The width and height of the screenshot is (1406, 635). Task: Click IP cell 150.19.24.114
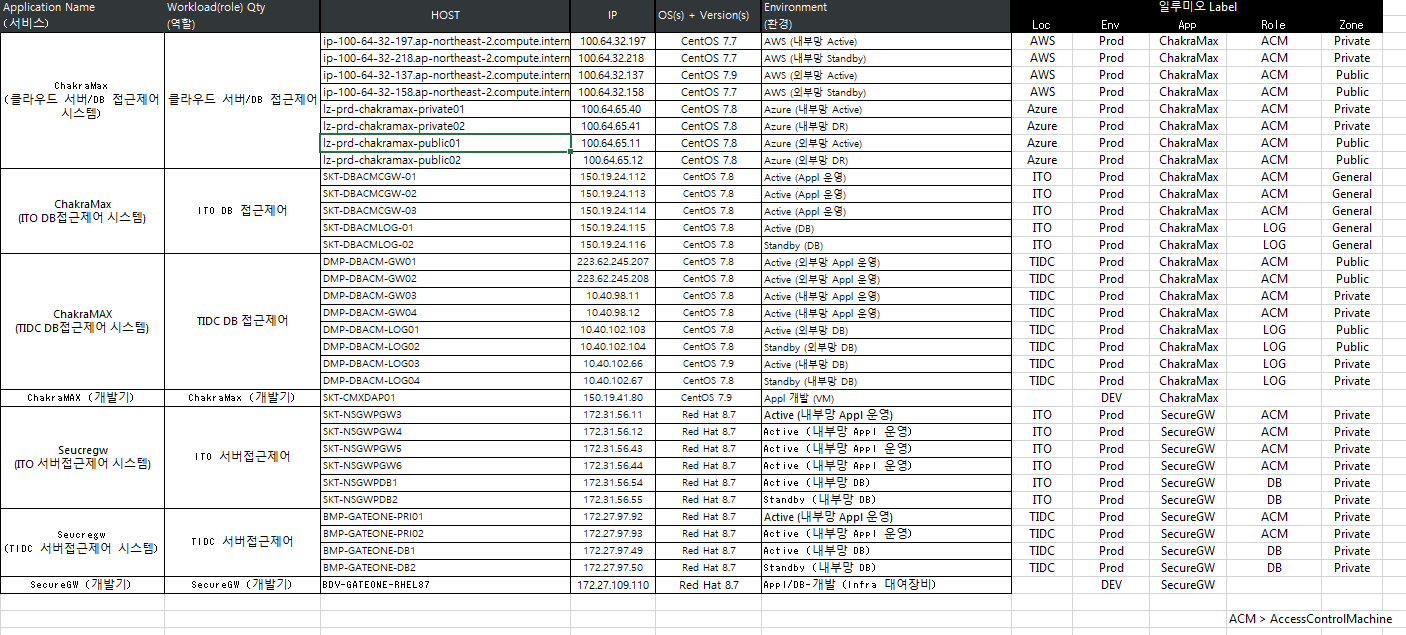(612, 211)
